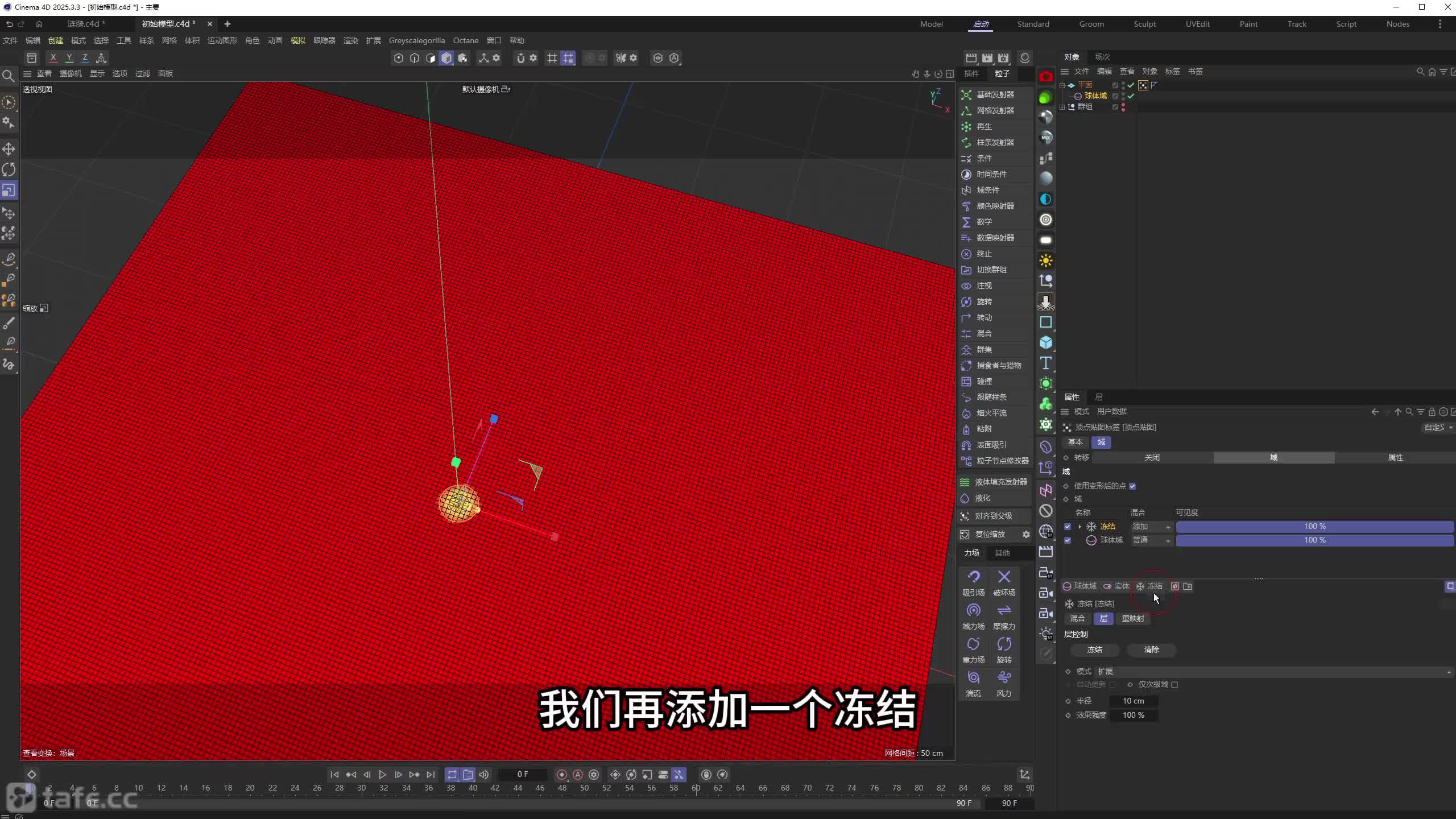Adjust the 球体域 visibility 100% slider
1456x819 pixels.
pos(1314,540)
